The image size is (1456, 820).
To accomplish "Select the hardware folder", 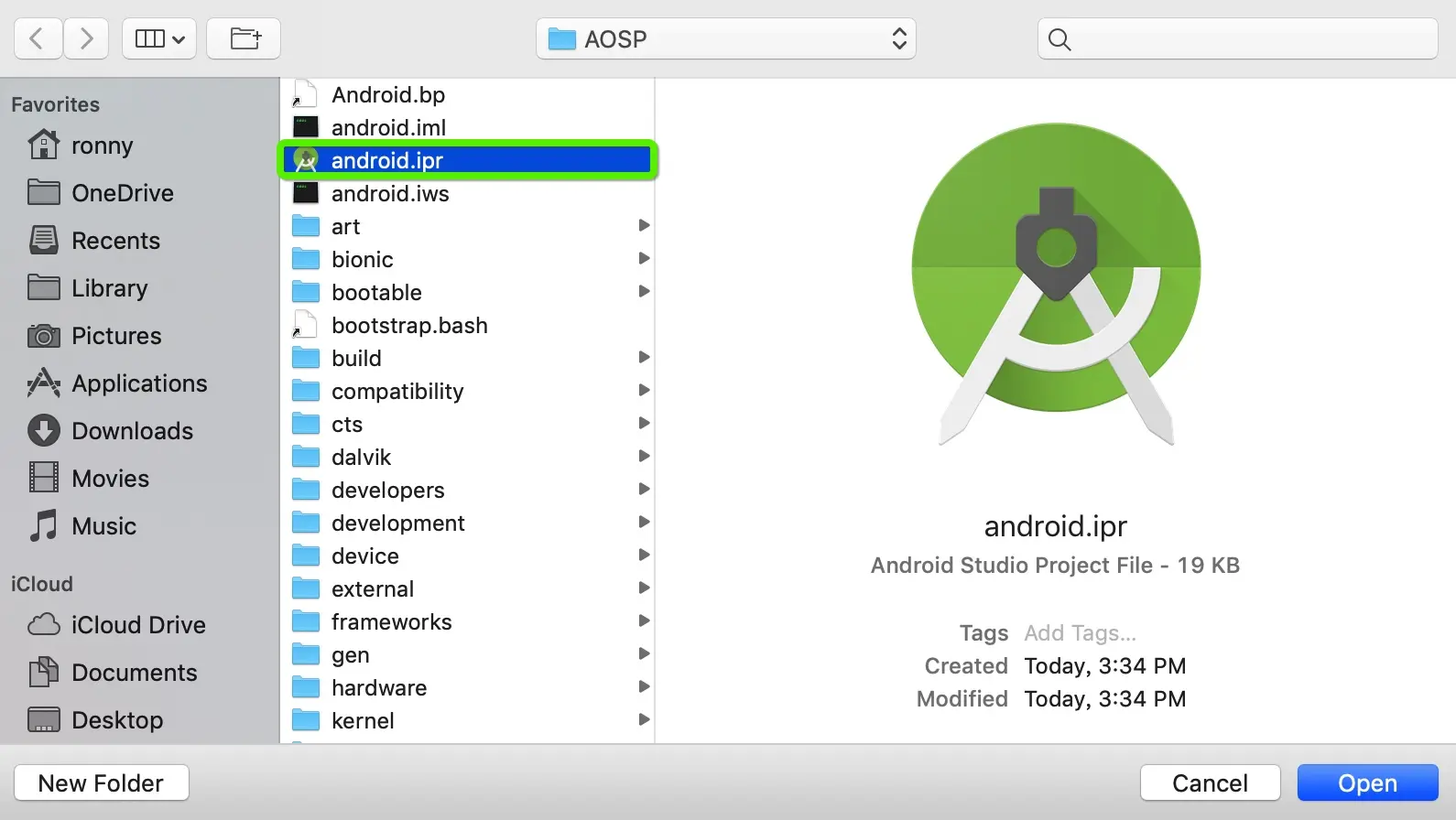I will pos(467,687).
